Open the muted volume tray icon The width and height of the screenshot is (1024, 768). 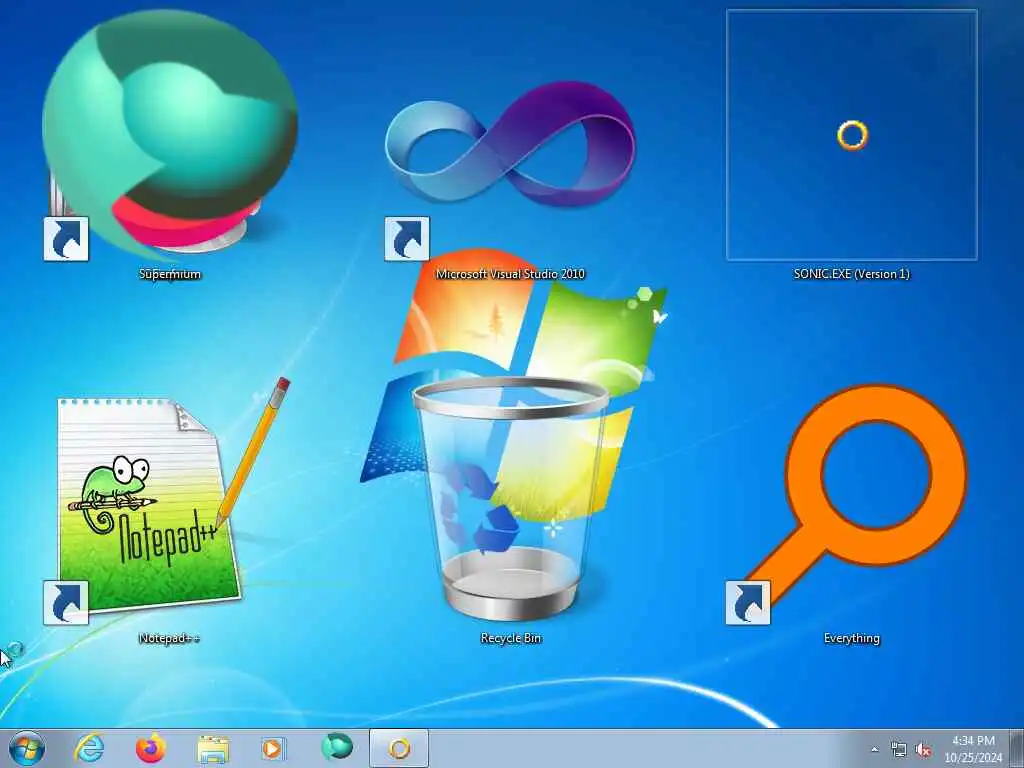point(923,750)
